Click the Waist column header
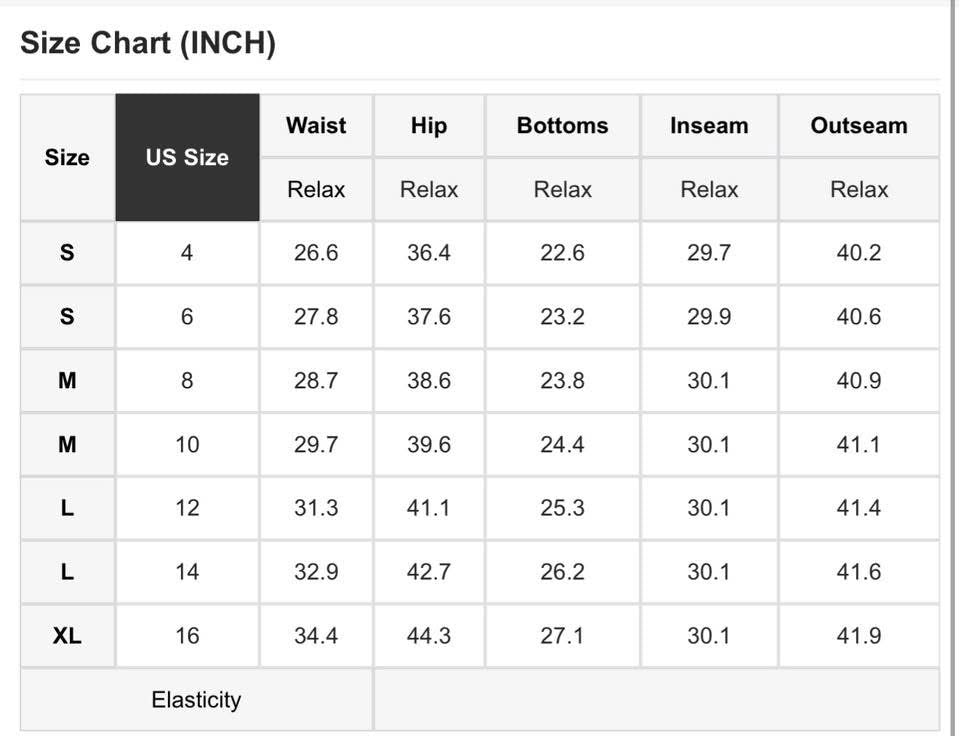 pyautogui.click(x=316, y=125)
